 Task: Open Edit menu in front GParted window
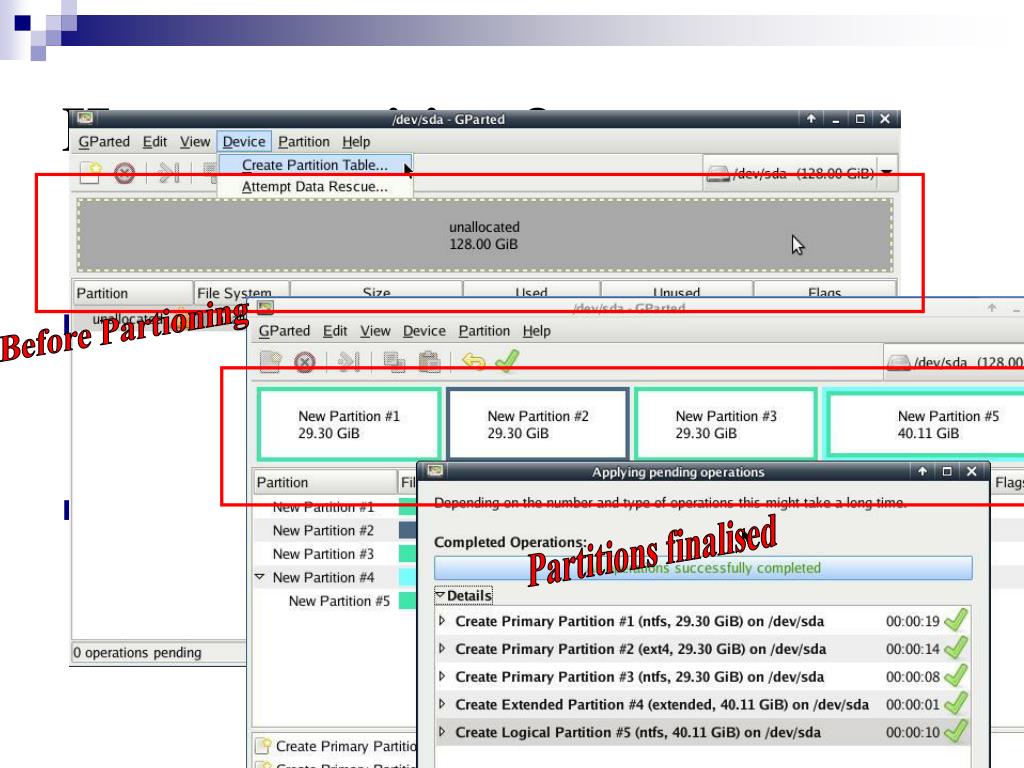tap(335, 331)
